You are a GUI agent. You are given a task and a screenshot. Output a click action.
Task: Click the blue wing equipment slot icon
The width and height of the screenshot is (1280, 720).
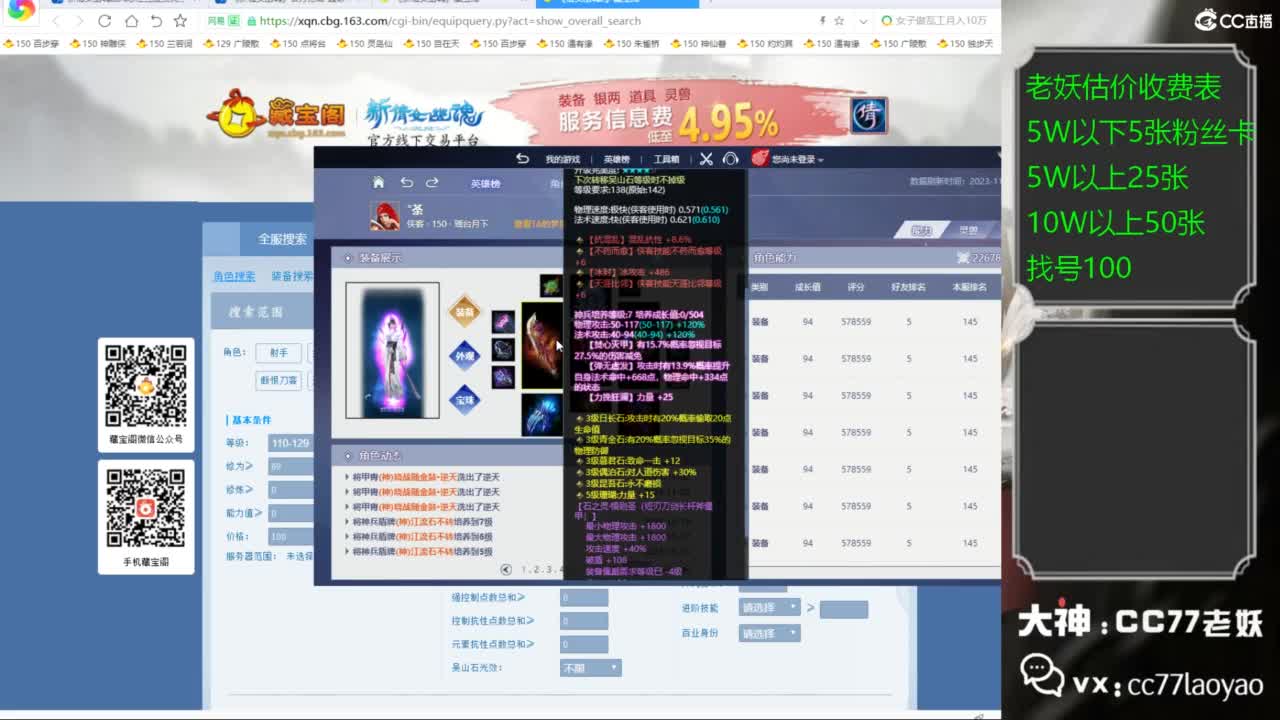541,414
